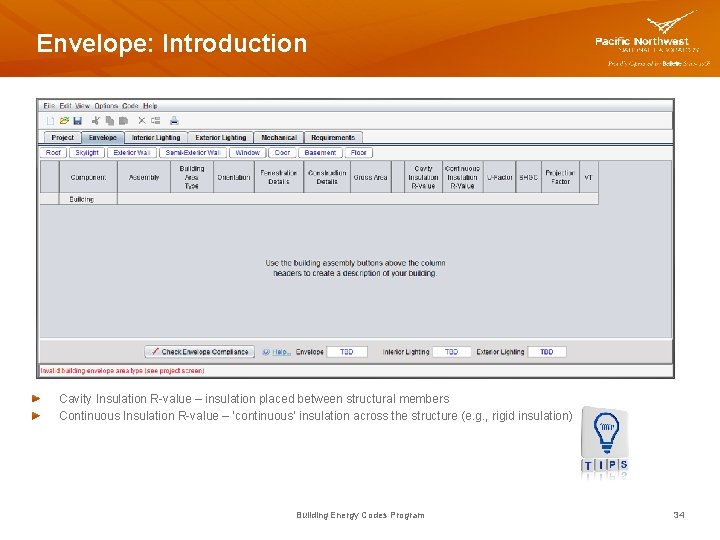The height and width of the screenshot is (540, 720).
Task: Click the New file icon
Action: pyautogui.click(x=51, y=121)
